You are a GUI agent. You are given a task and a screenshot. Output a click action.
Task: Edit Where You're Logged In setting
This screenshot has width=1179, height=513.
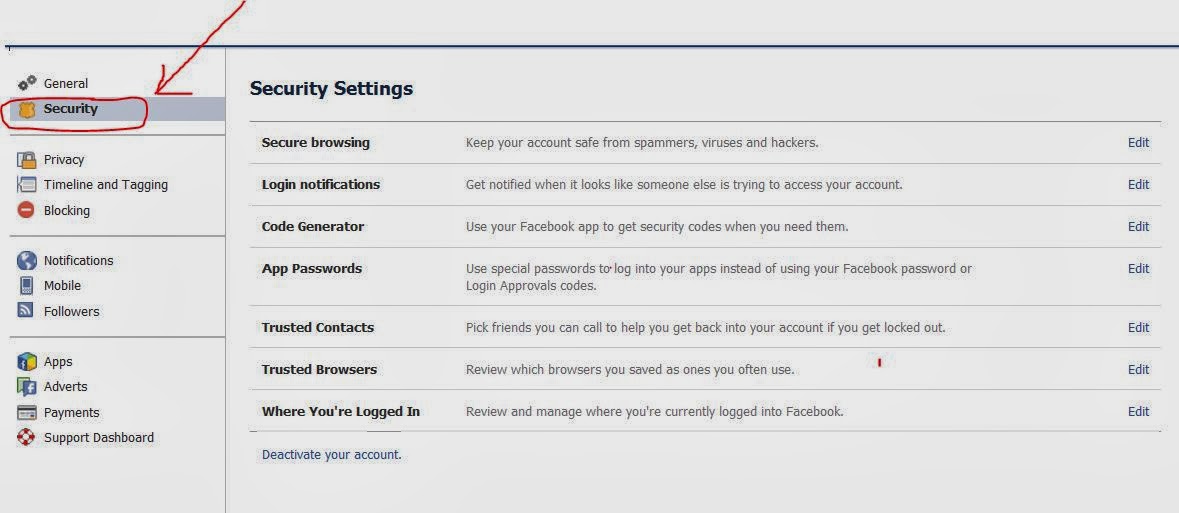coord(1138,411)
